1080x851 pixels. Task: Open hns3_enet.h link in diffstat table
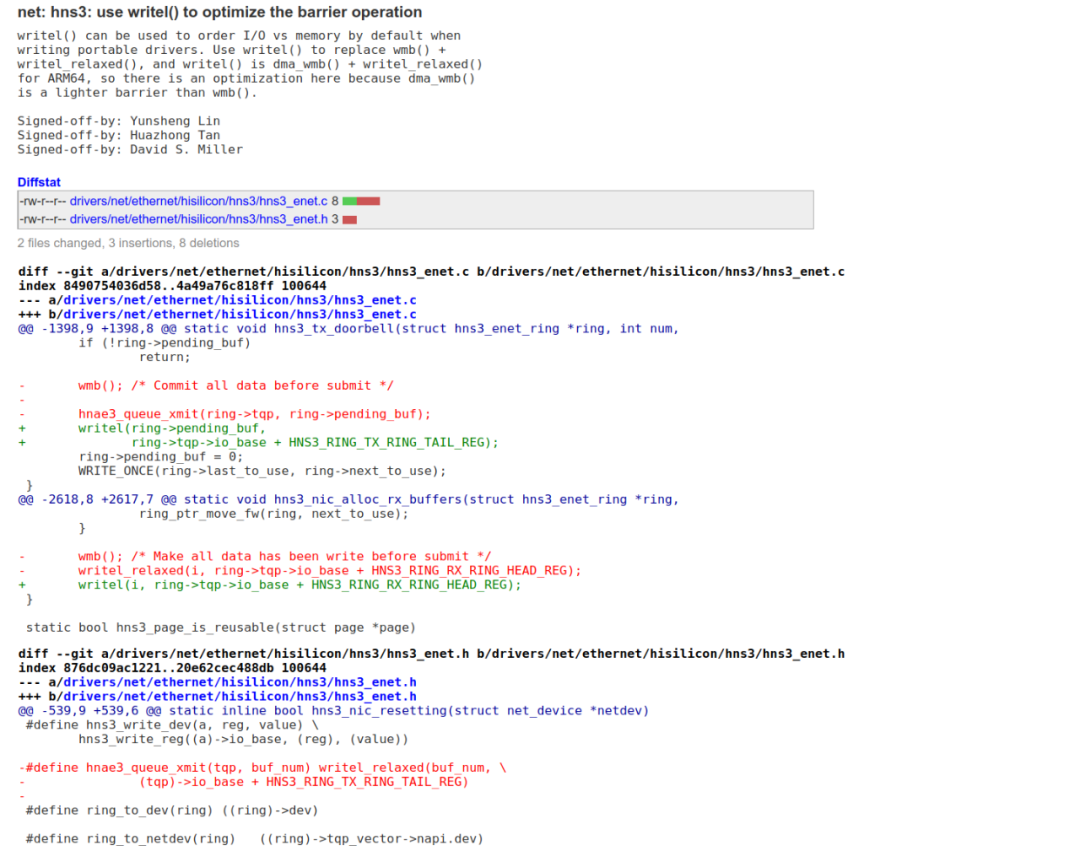198,219
